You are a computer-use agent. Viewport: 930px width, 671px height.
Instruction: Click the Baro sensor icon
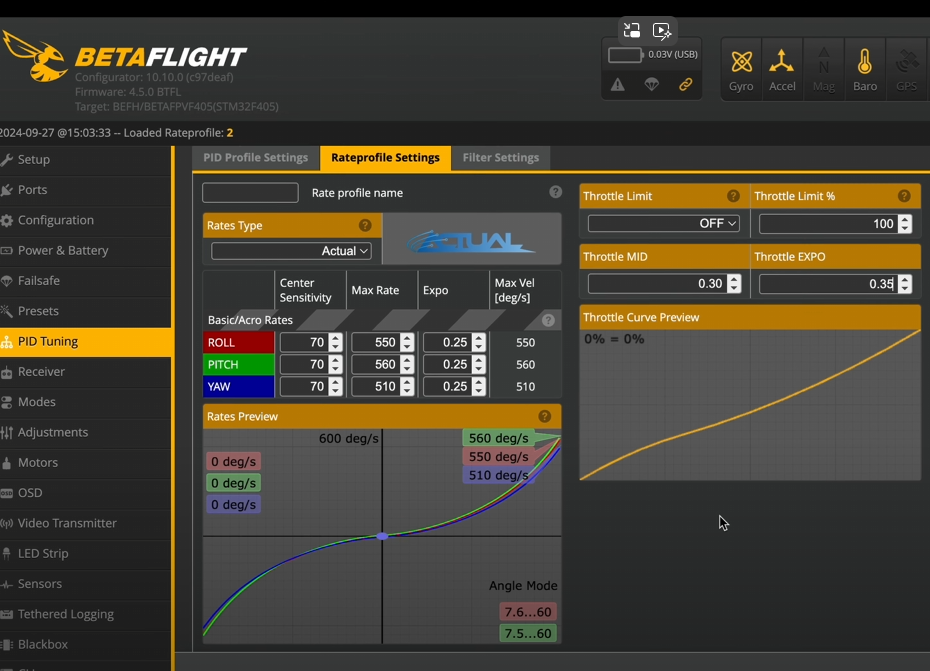pos(865,68)
